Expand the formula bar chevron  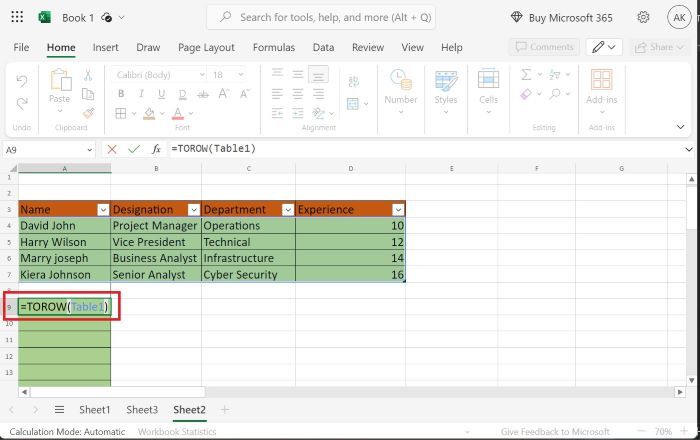689,149
